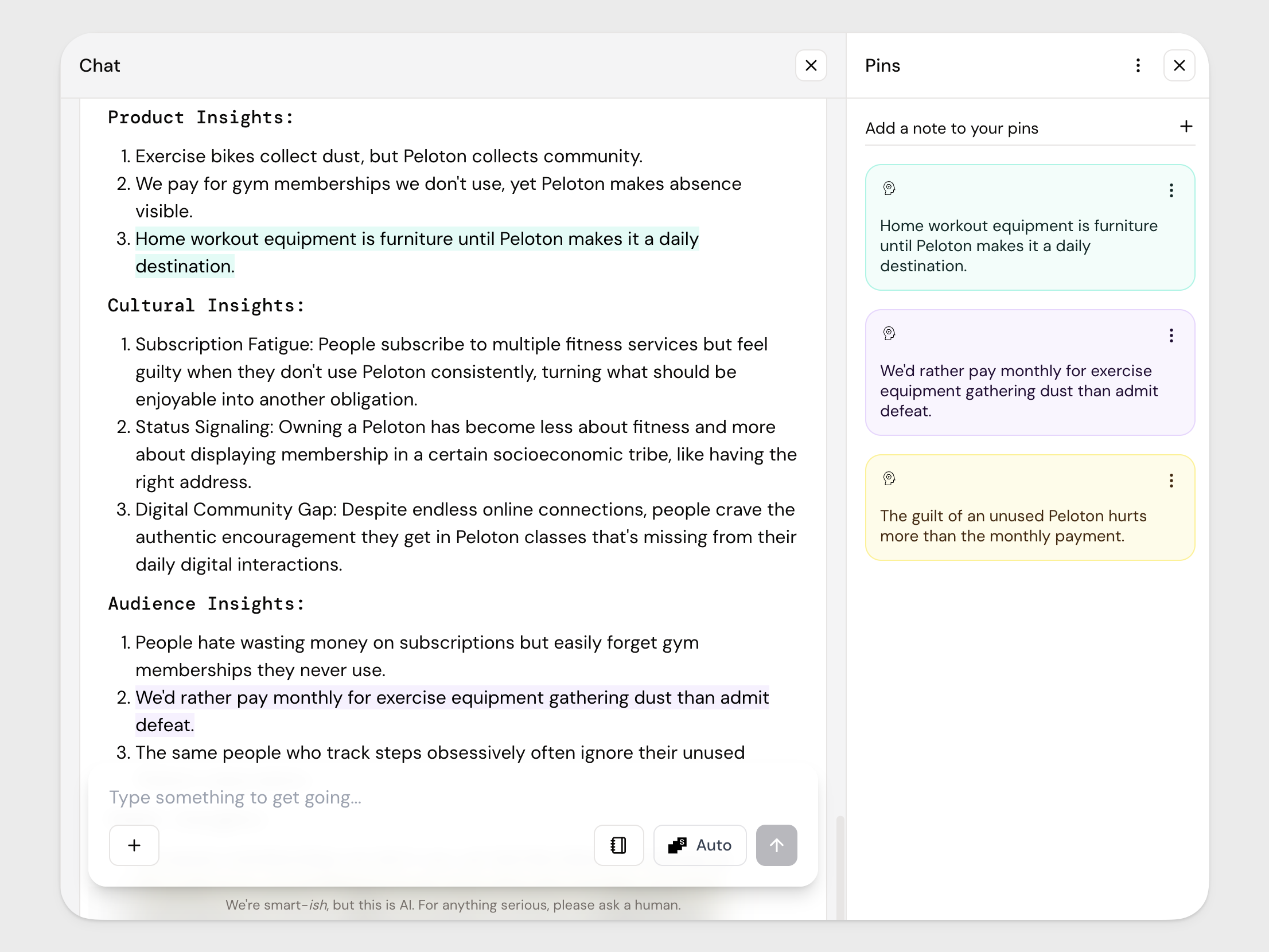Open Pins panel three-dot options menu
1269x952 pixels.
pyautogui.click(x=1138, y=65)
